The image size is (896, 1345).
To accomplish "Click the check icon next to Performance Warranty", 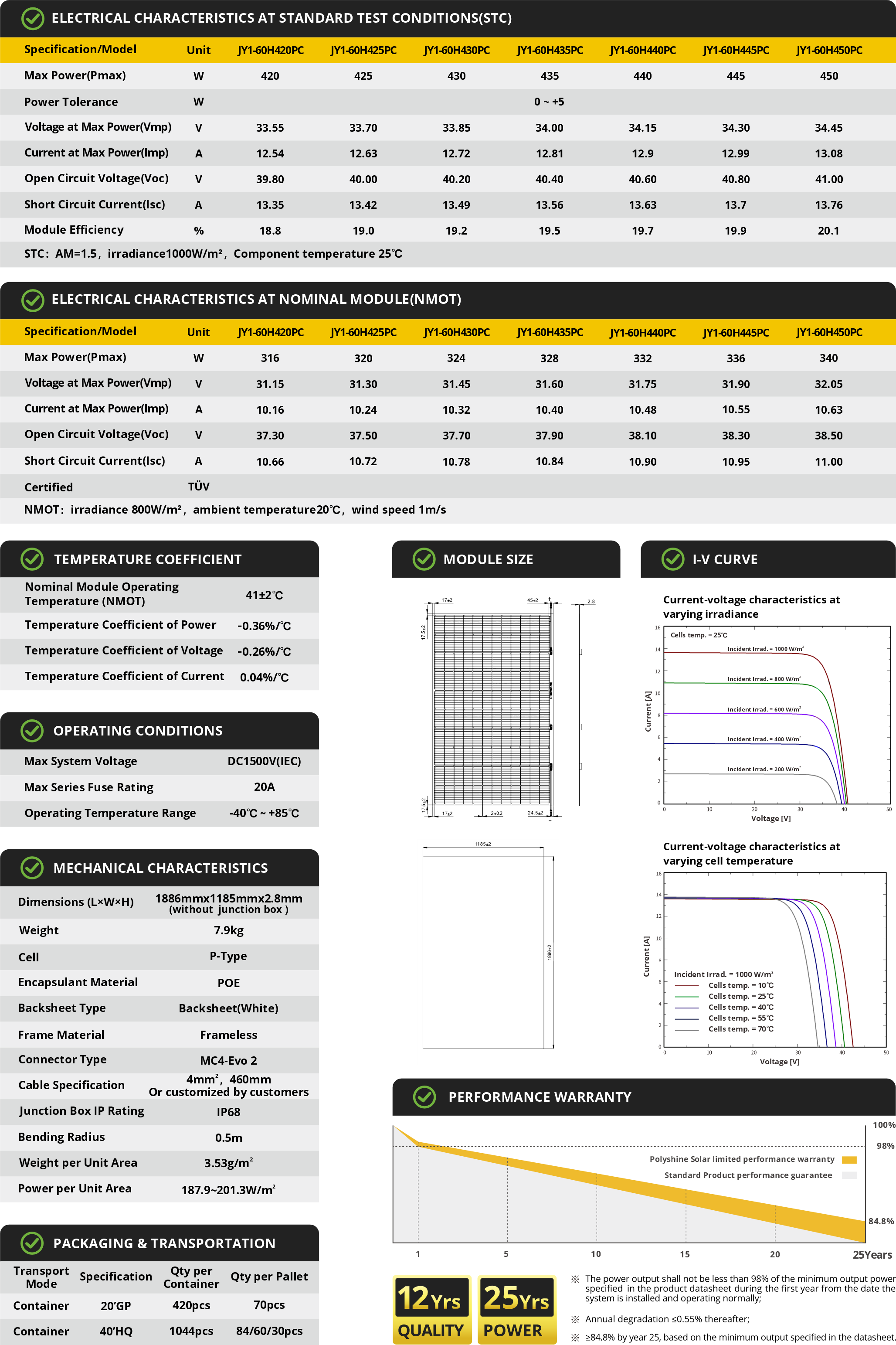I will 424,1097.
